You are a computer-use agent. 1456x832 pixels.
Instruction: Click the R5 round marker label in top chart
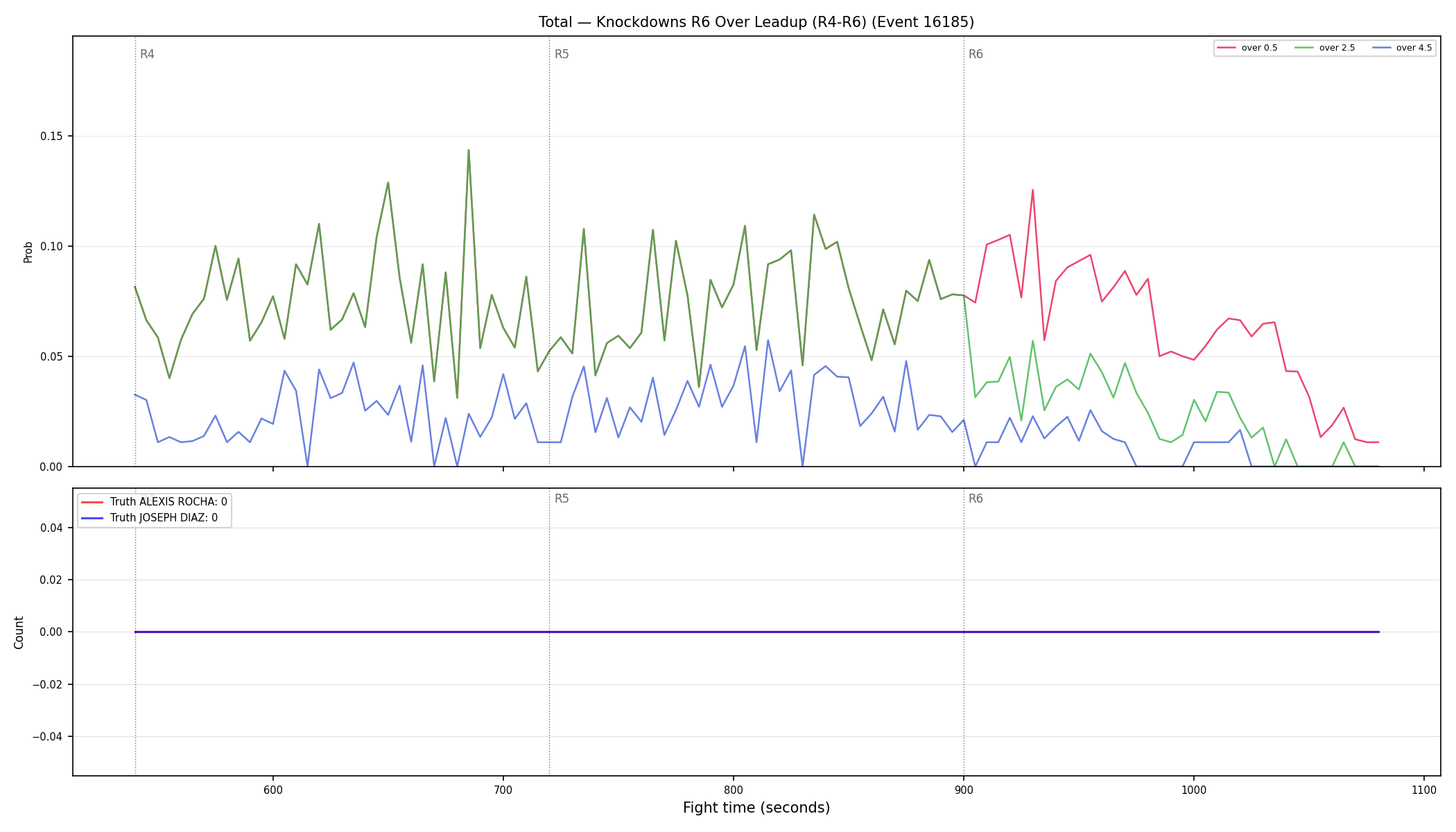tap(562, 54)
